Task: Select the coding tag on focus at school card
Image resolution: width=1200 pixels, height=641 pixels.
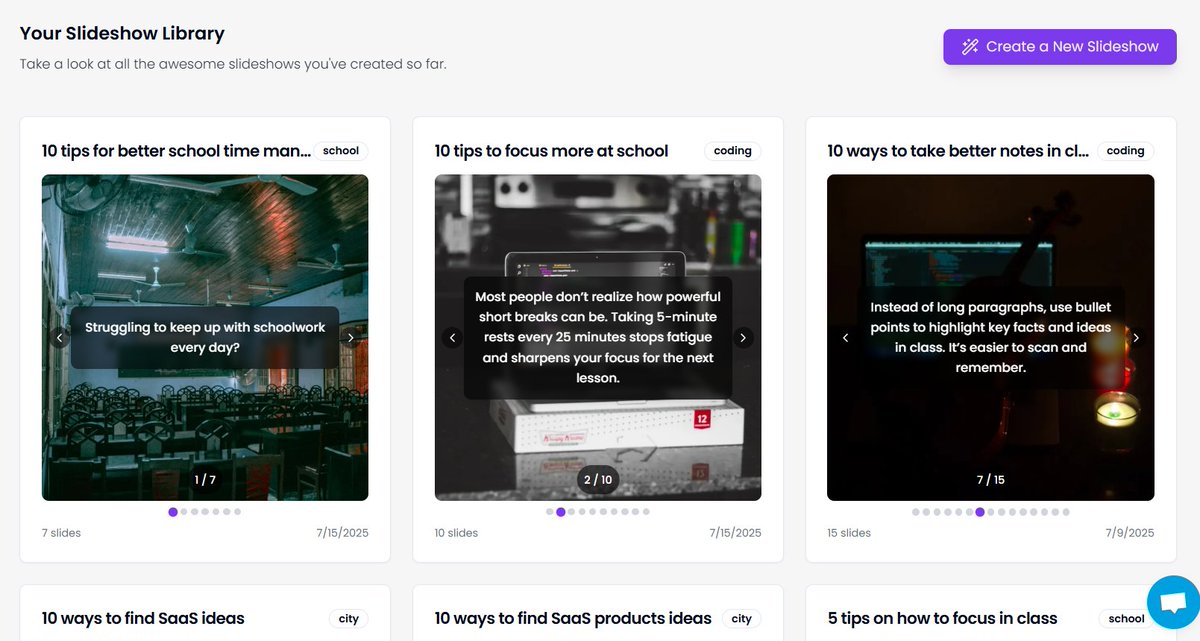Action: click(732, 151)
